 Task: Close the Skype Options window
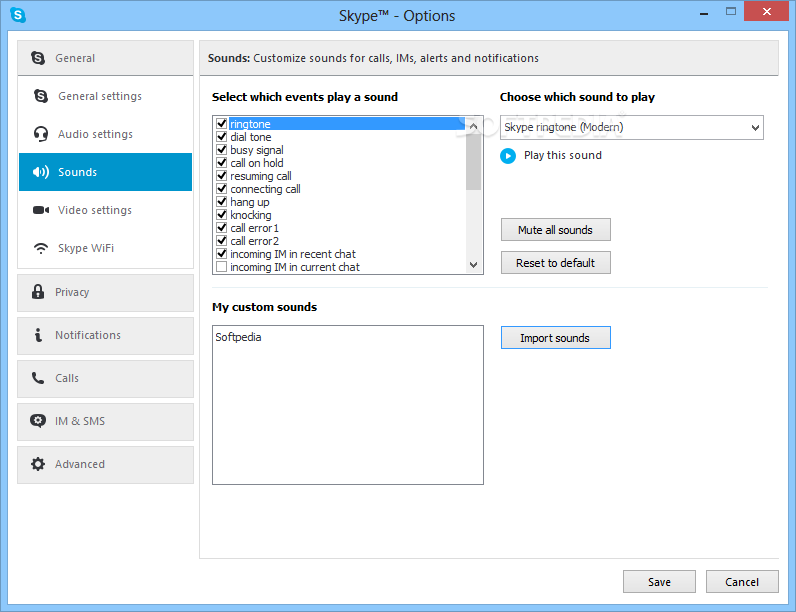click(x=767, y=11)
